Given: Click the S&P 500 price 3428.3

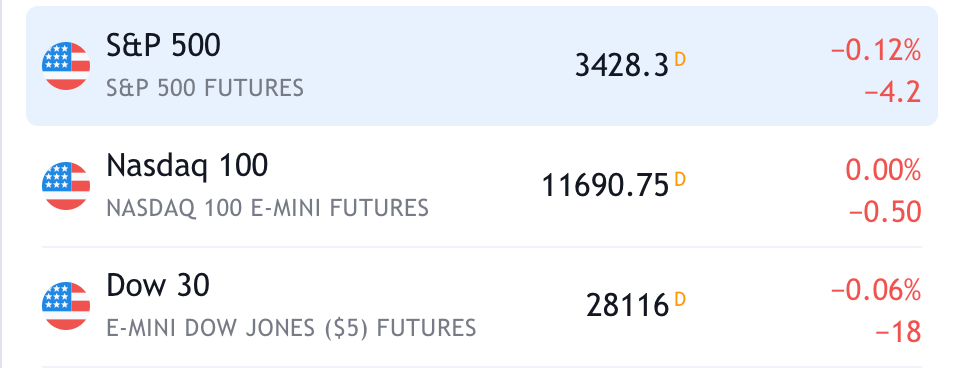Looking at the screenshot, I should 621,65.
